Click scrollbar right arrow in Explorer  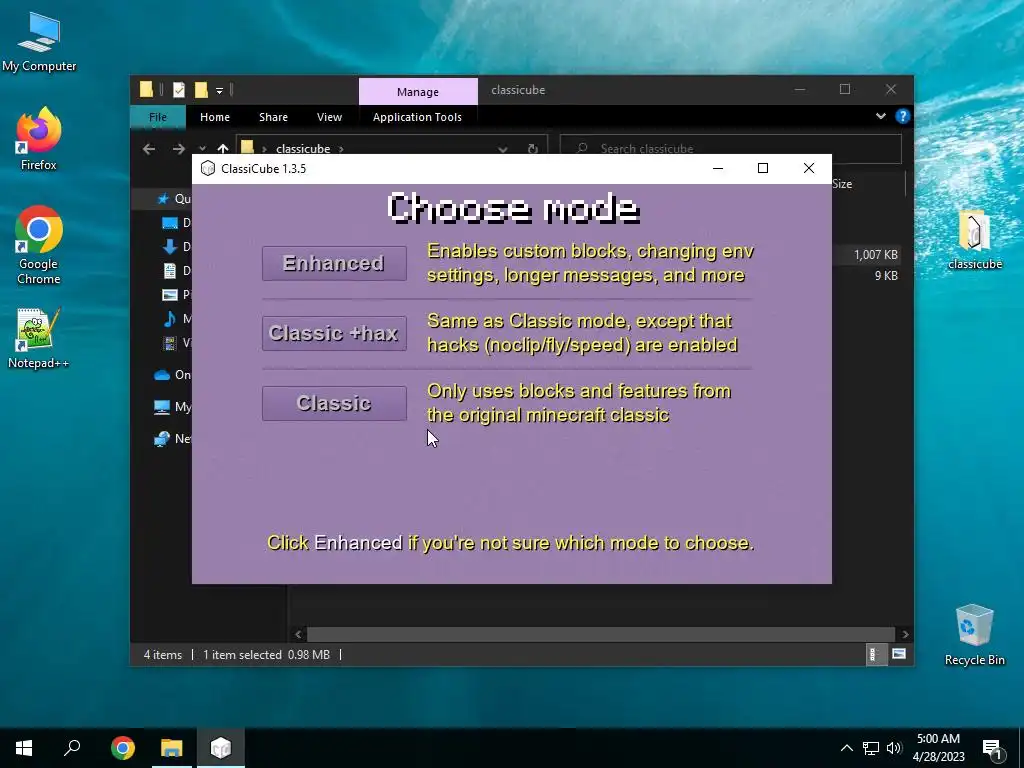(x=905, y=634)
